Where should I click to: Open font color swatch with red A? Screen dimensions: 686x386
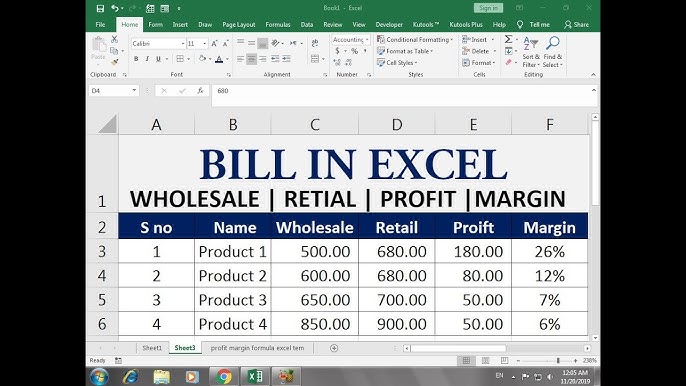click(x=219, y=59)
